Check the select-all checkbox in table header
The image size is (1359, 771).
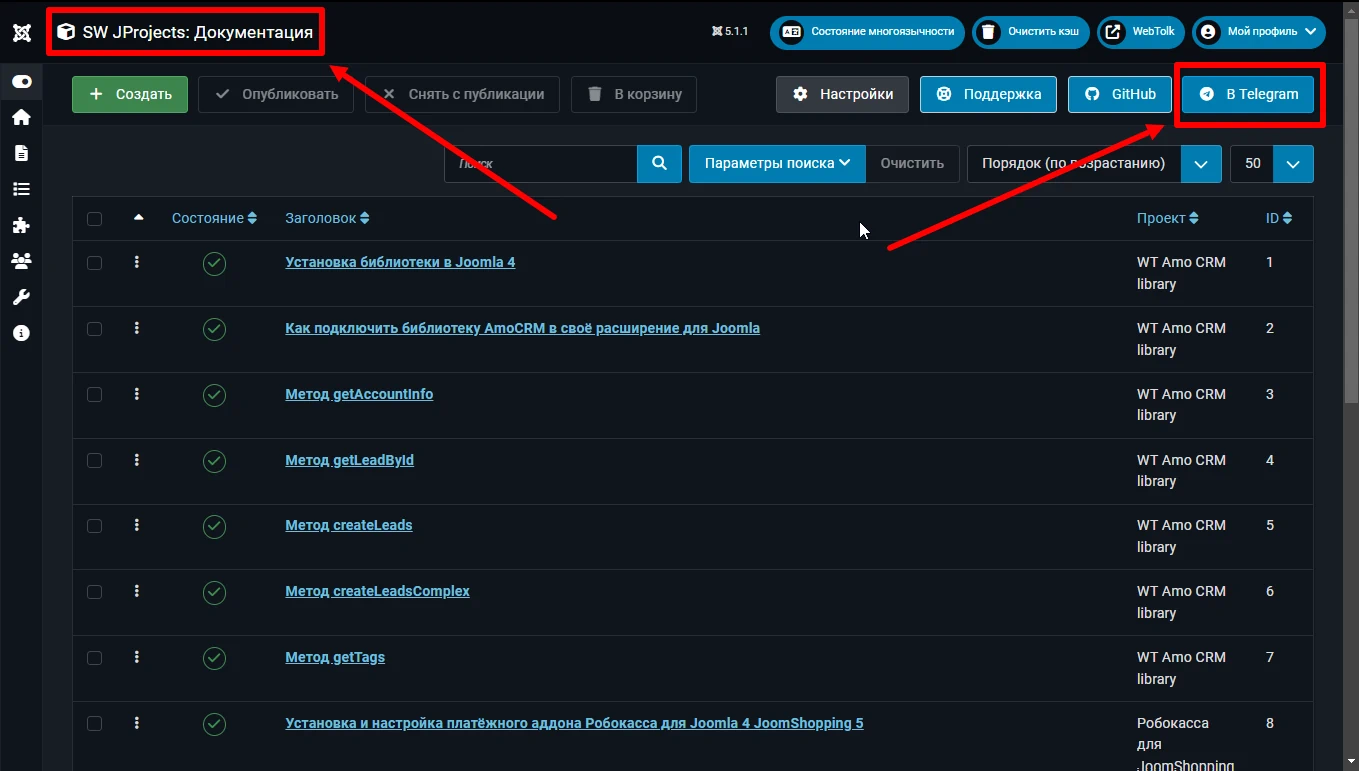coord(94,219)
